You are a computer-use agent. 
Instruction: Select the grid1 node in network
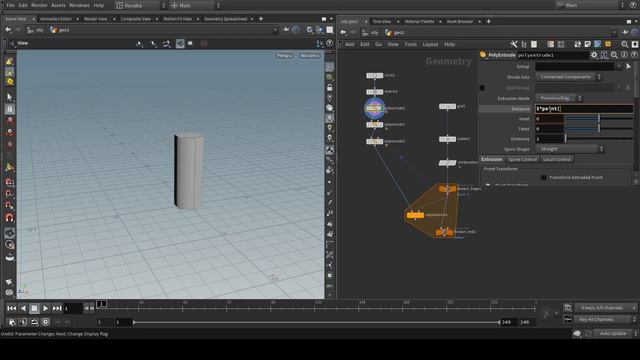(447, 106)
